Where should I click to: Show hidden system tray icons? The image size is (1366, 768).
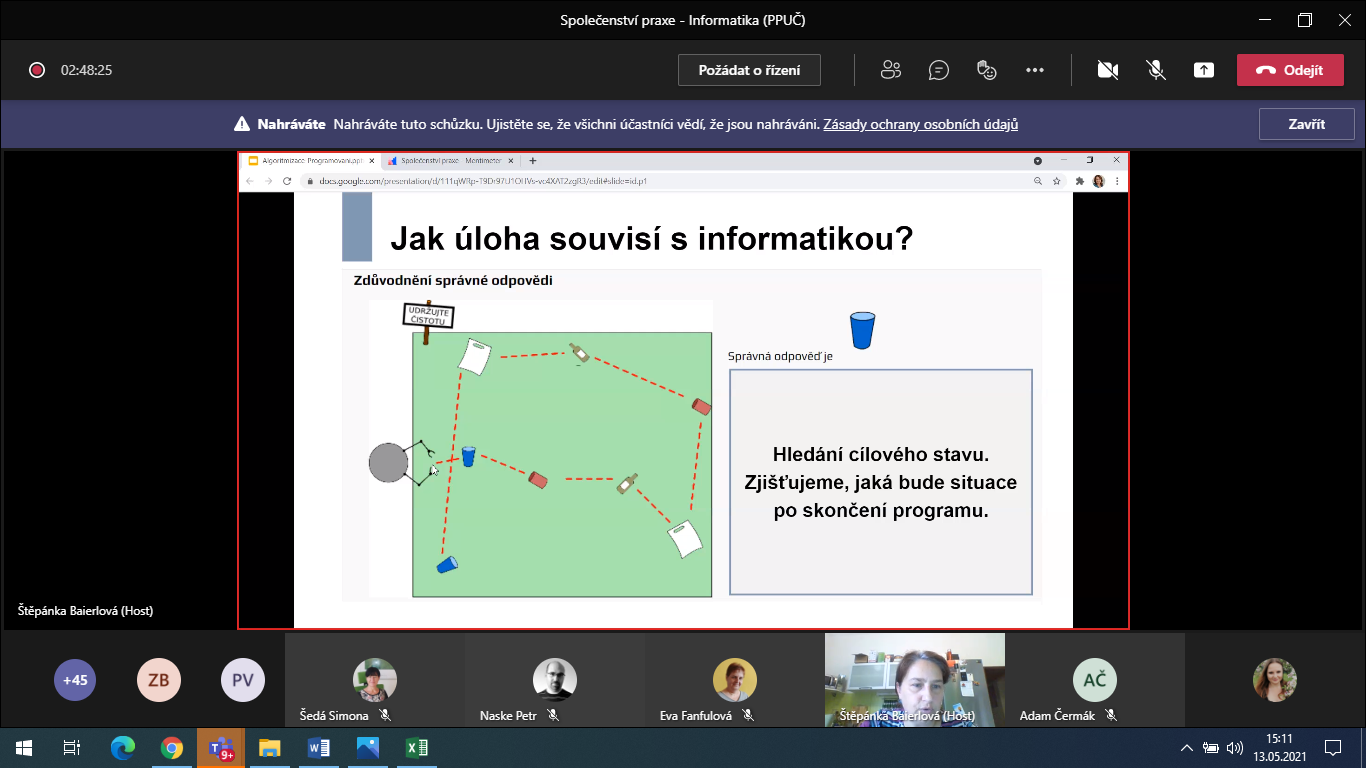tap(1187, 747)
